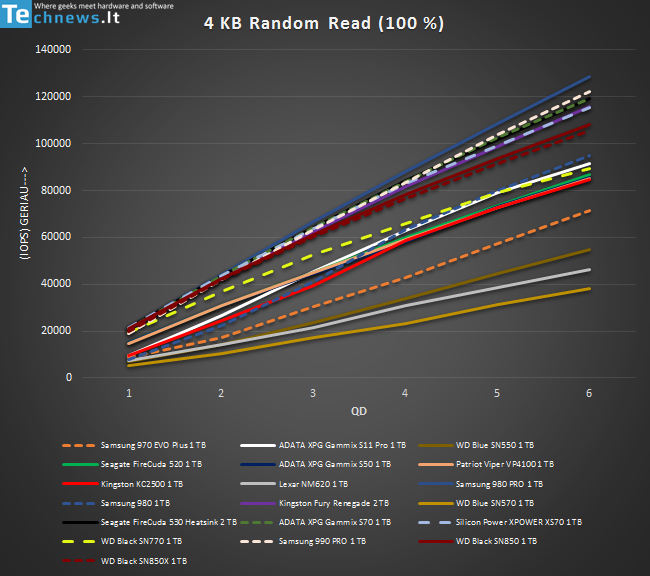Click 'Patriot Viper VP4100 1 TB' legend entry
This screenshot has height=576, width=650.
[x=486, y=464]
